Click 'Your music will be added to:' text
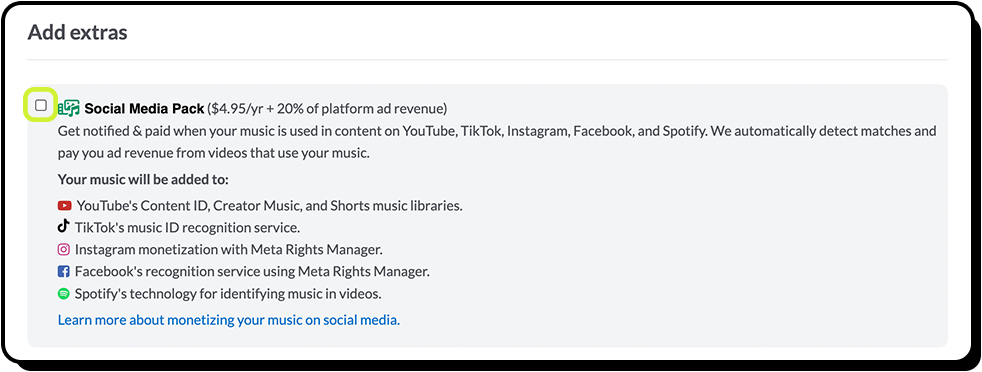Screen dimensions: 982x372 click(x=143, y=180)
